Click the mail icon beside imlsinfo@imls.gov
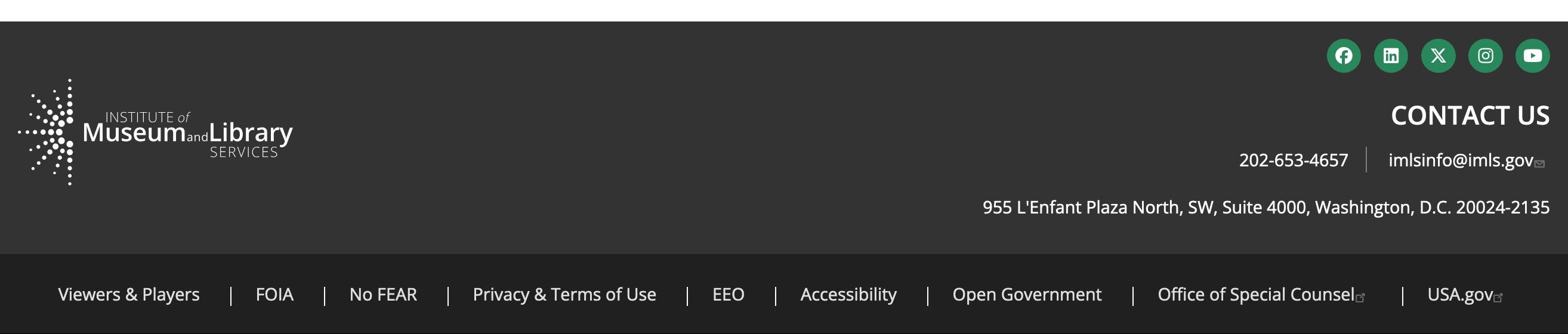The height and width of the screenshot is (334, 1568). click(1539, 163)
